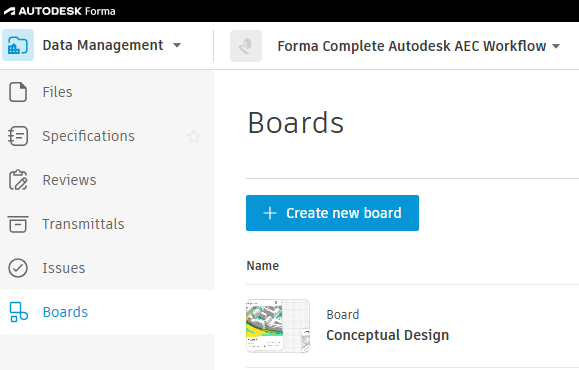Navigate to Transmittals

(83, 224)
